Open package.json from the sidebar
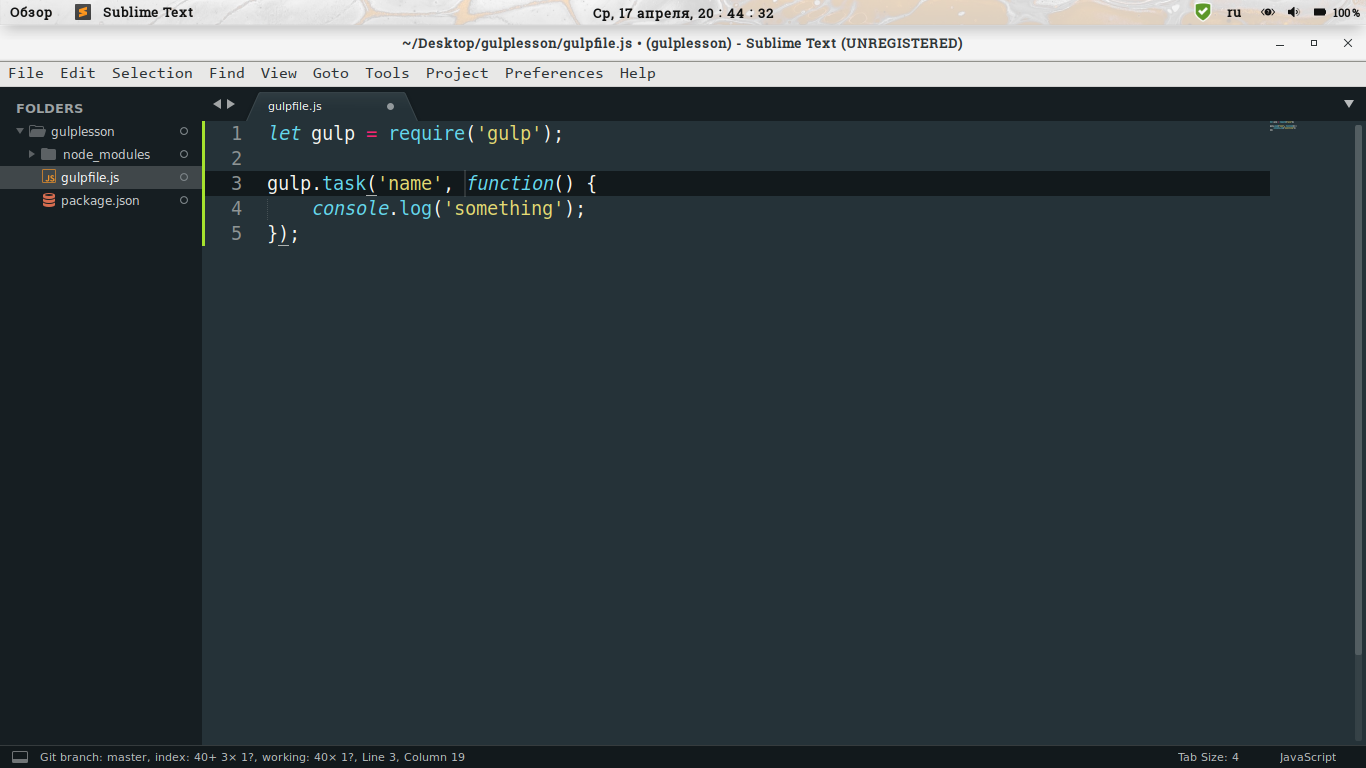1366x768 pixels. (x=101, y=200)
